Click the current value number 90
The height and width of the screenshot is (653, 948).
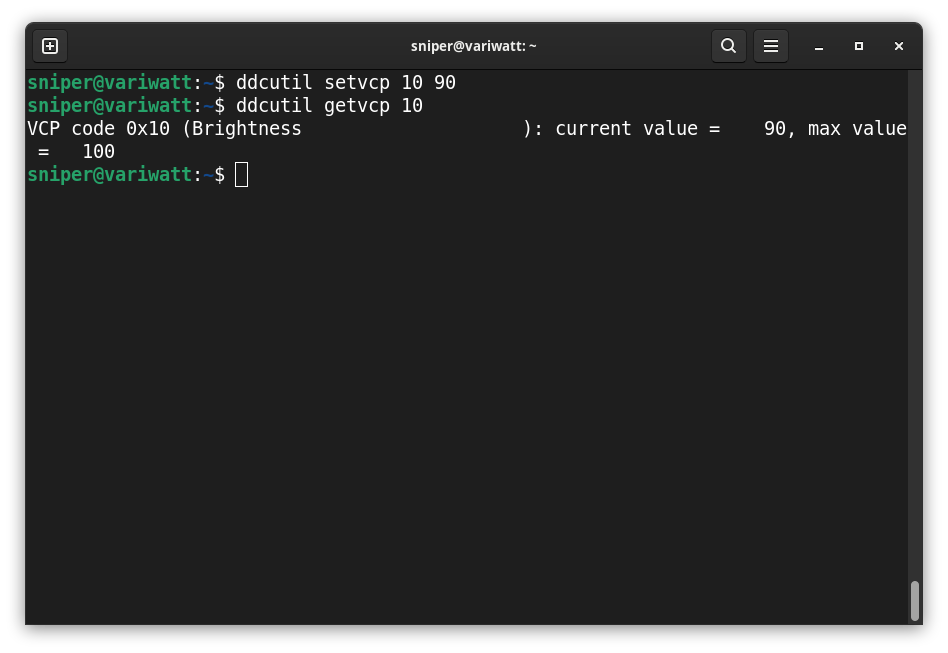click(x=775, y=128)
